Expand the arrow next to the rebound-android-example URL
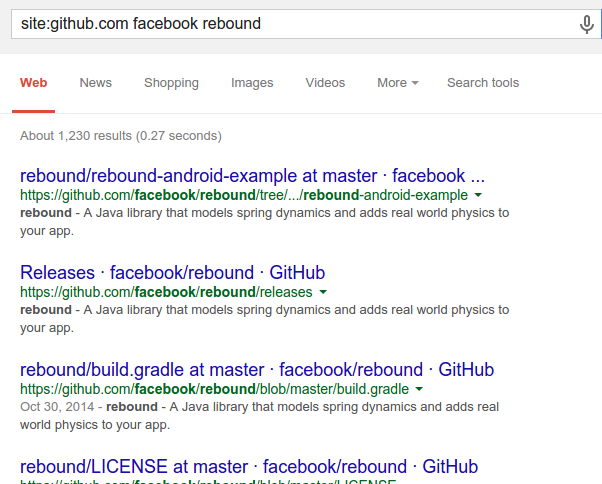This screenshot has height=484, width=602. pyautogui.click(x=478, y=195)
